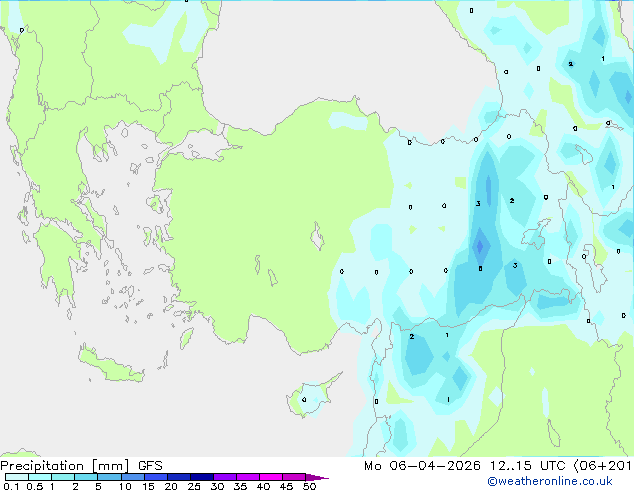This screenshot has width=634, height=490.
Task: Click the 30–35 mm purple legend box
Action: point(224,477)
